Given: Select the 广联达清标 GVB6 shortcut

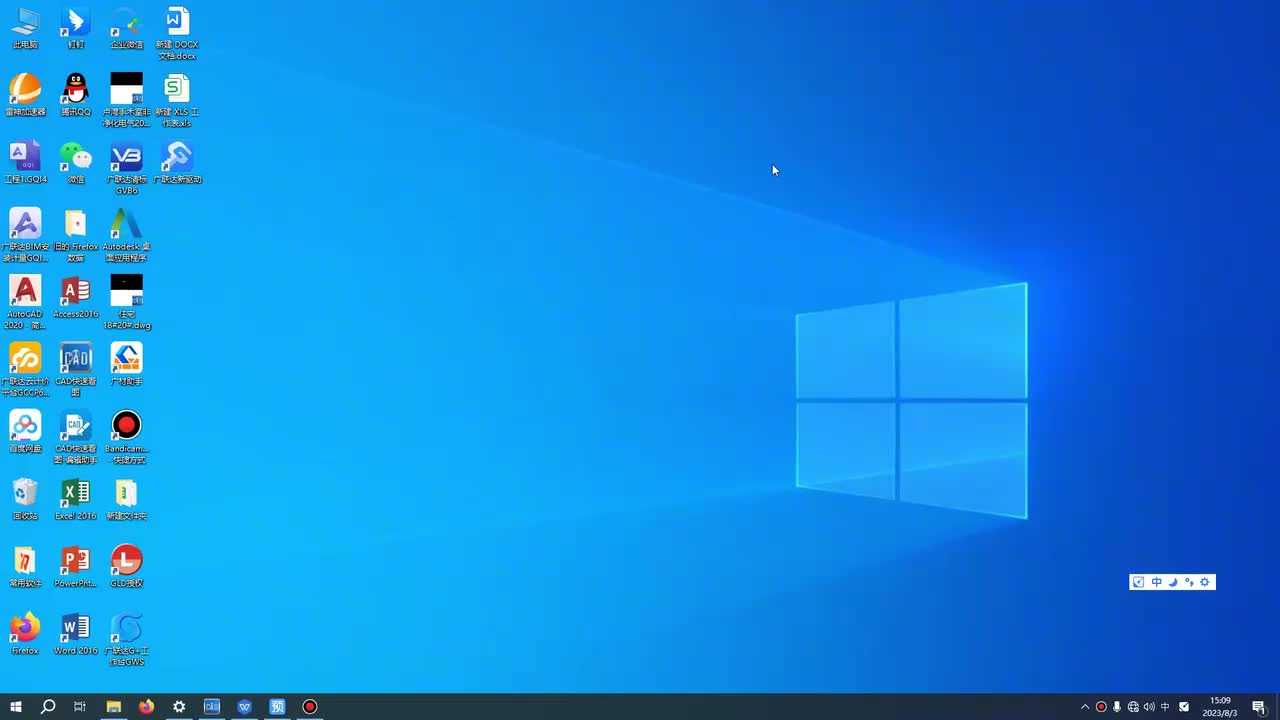Looking at the screenshot, I should [x=127, y=168].
